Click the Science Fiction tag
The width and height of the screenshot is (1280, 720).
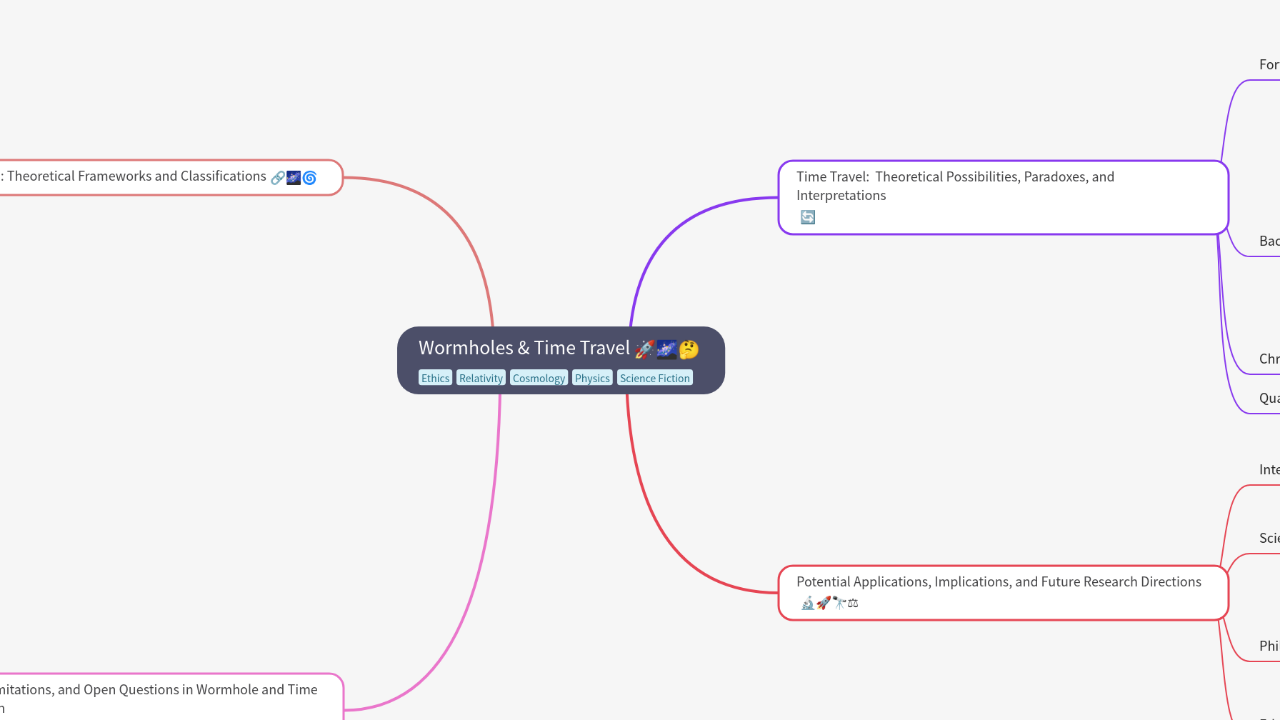655,378
